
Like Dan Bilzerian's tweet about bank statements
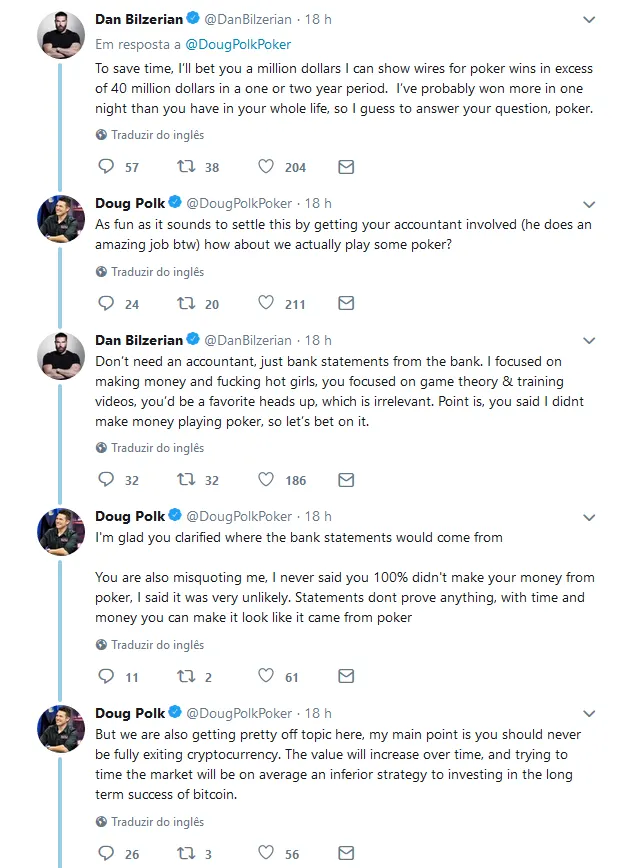click(266, 480)
